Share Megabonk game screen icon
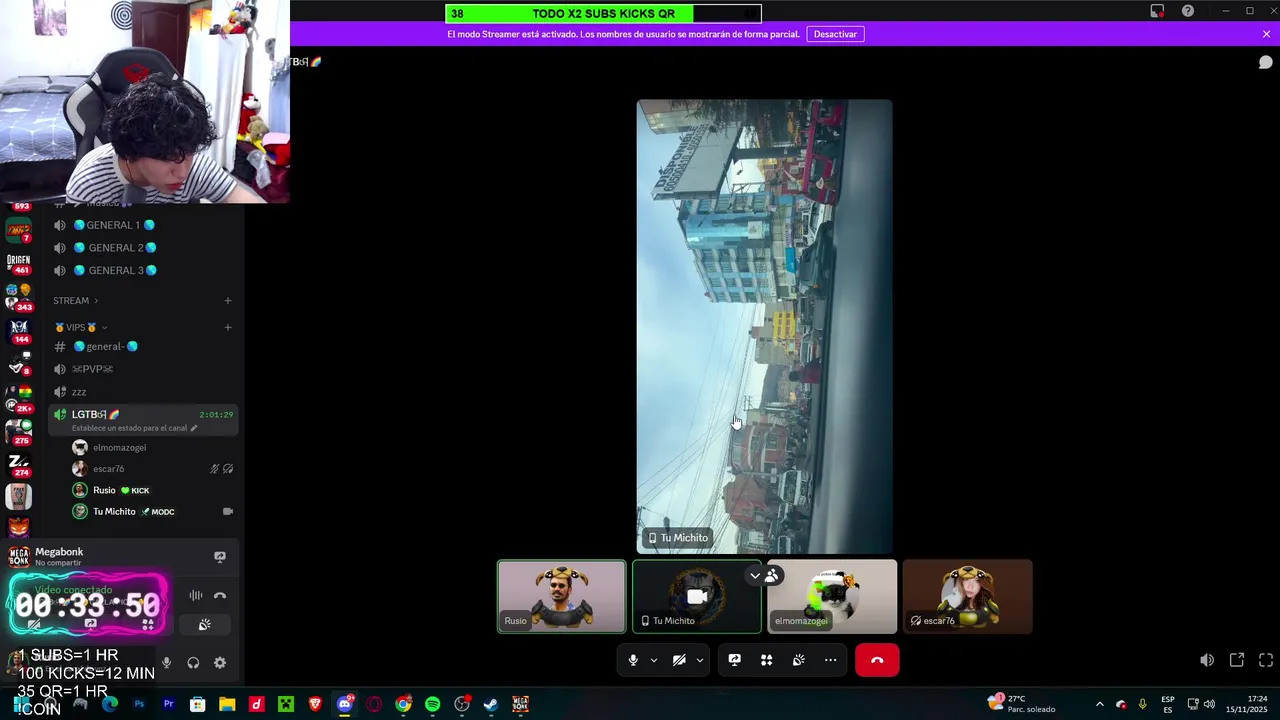Image resolution: width=1280 pixels, height=720 pixels. coord(220,557)
